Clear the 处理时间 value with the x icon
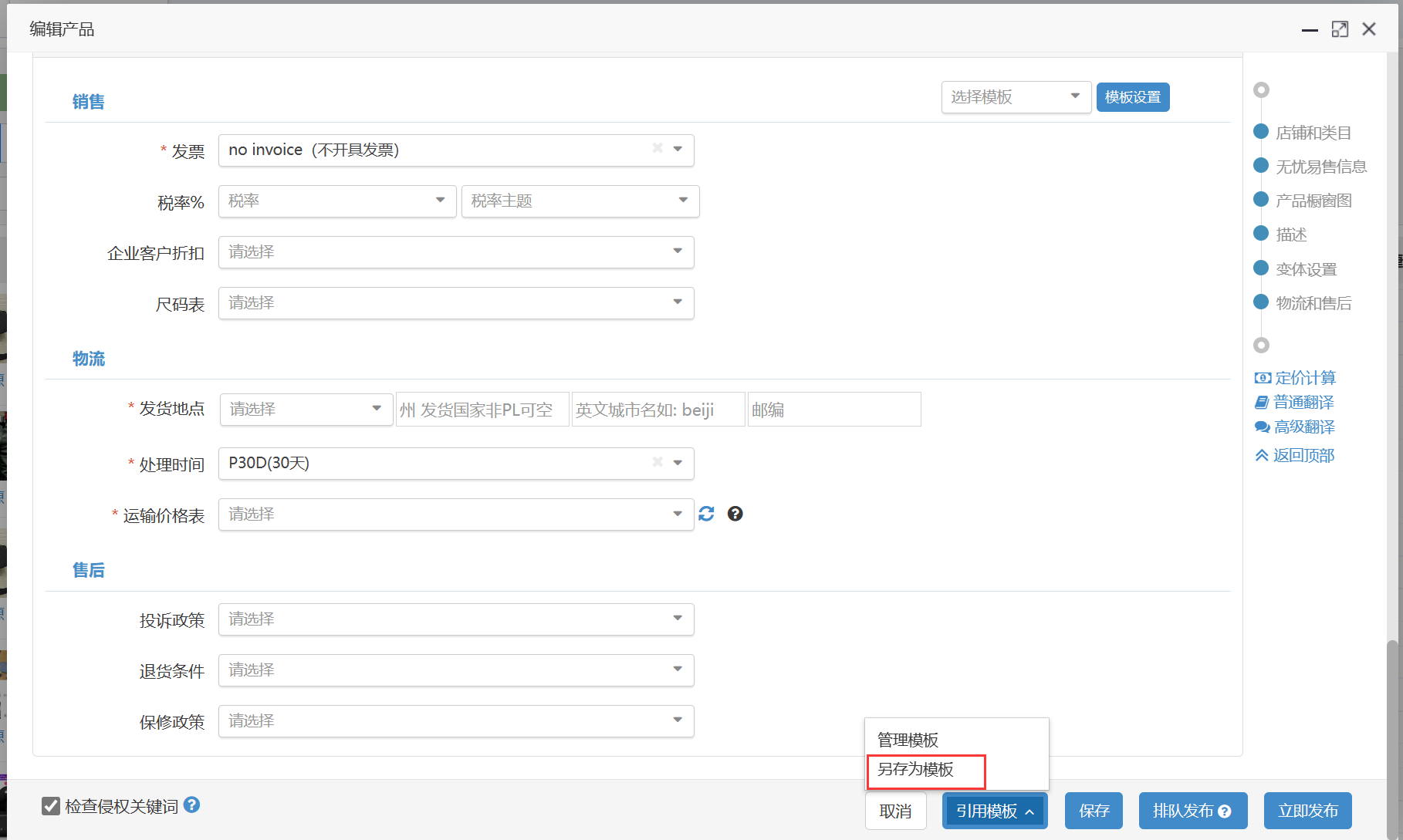Image resolution: width=1403 pixels, height=840 pixels. point(658,462)
